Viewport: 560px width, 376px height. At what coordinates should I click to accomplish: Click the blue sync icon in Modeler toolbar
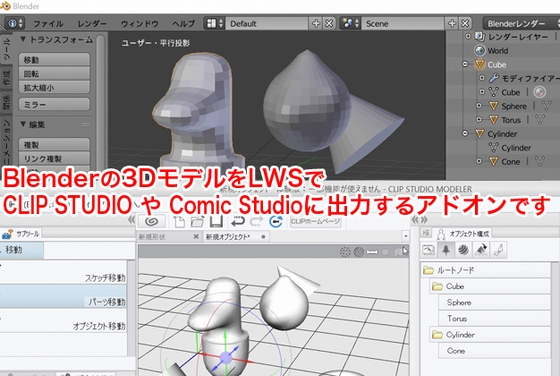pos(276,222)
